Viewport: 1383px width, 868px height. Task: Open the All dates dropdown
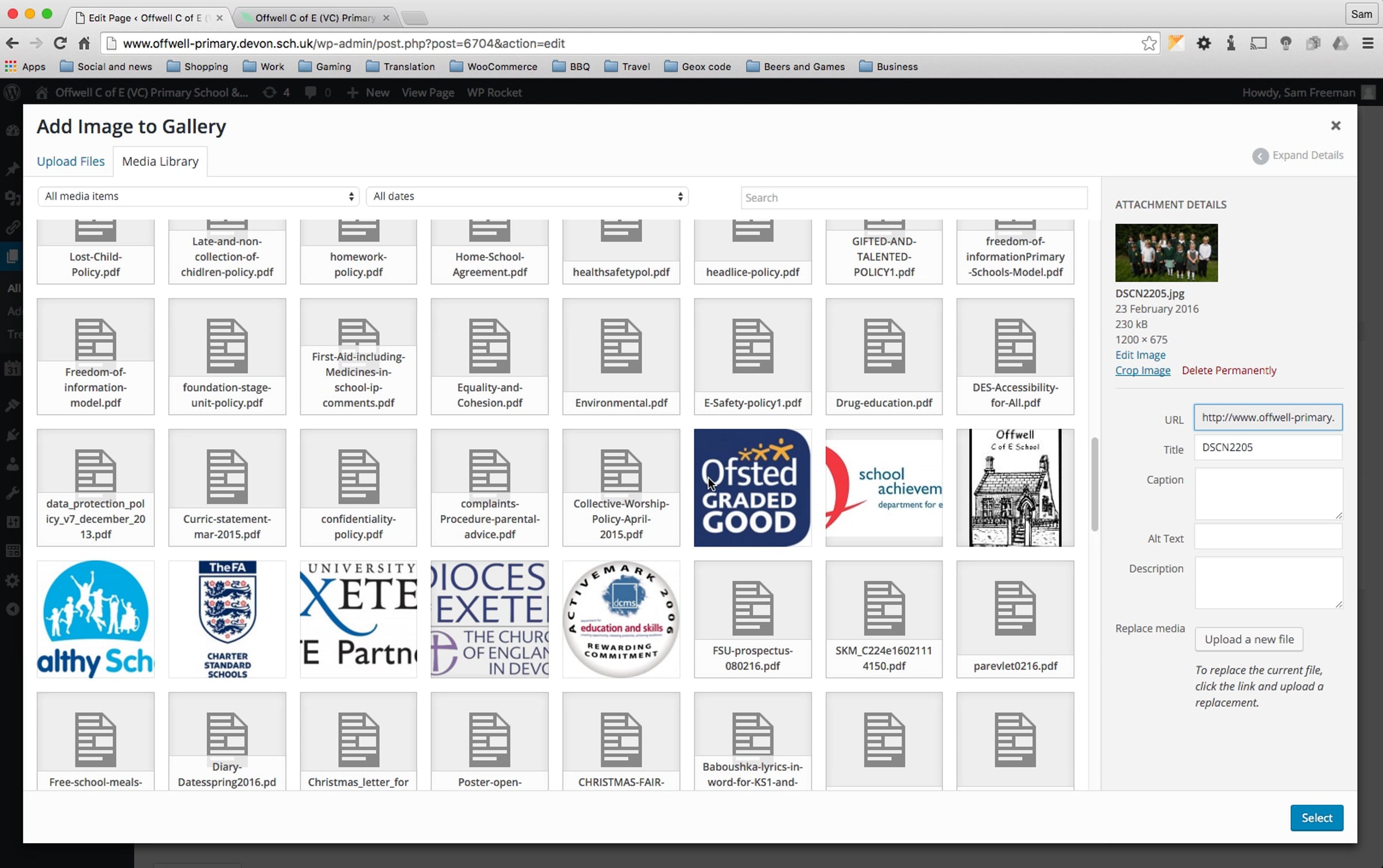click(527, 196)
